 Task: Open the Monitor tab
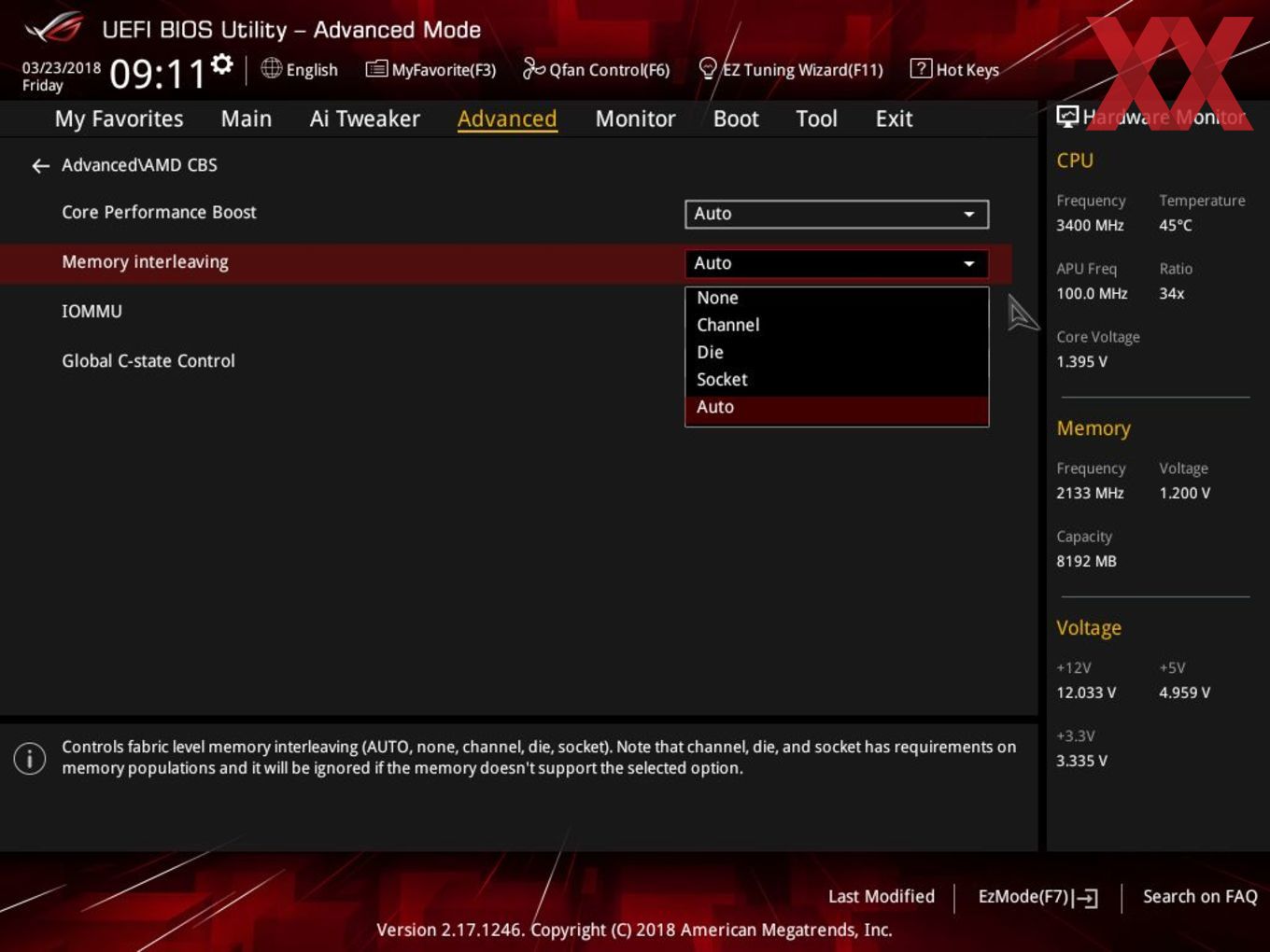(x=635, y=119)
